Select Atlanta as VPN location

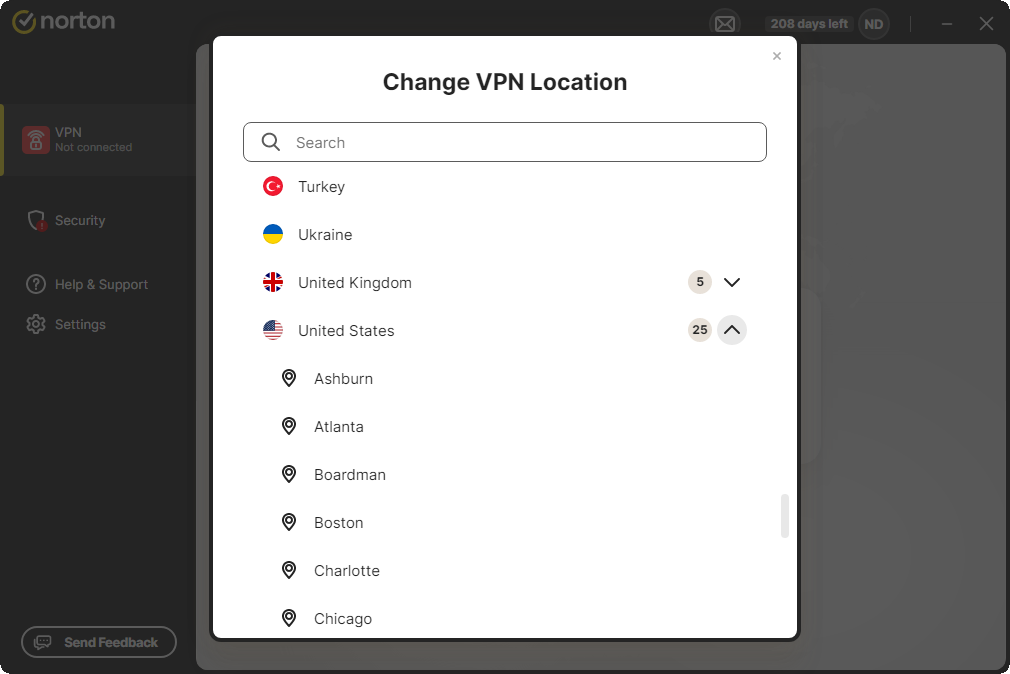(339, 427)
